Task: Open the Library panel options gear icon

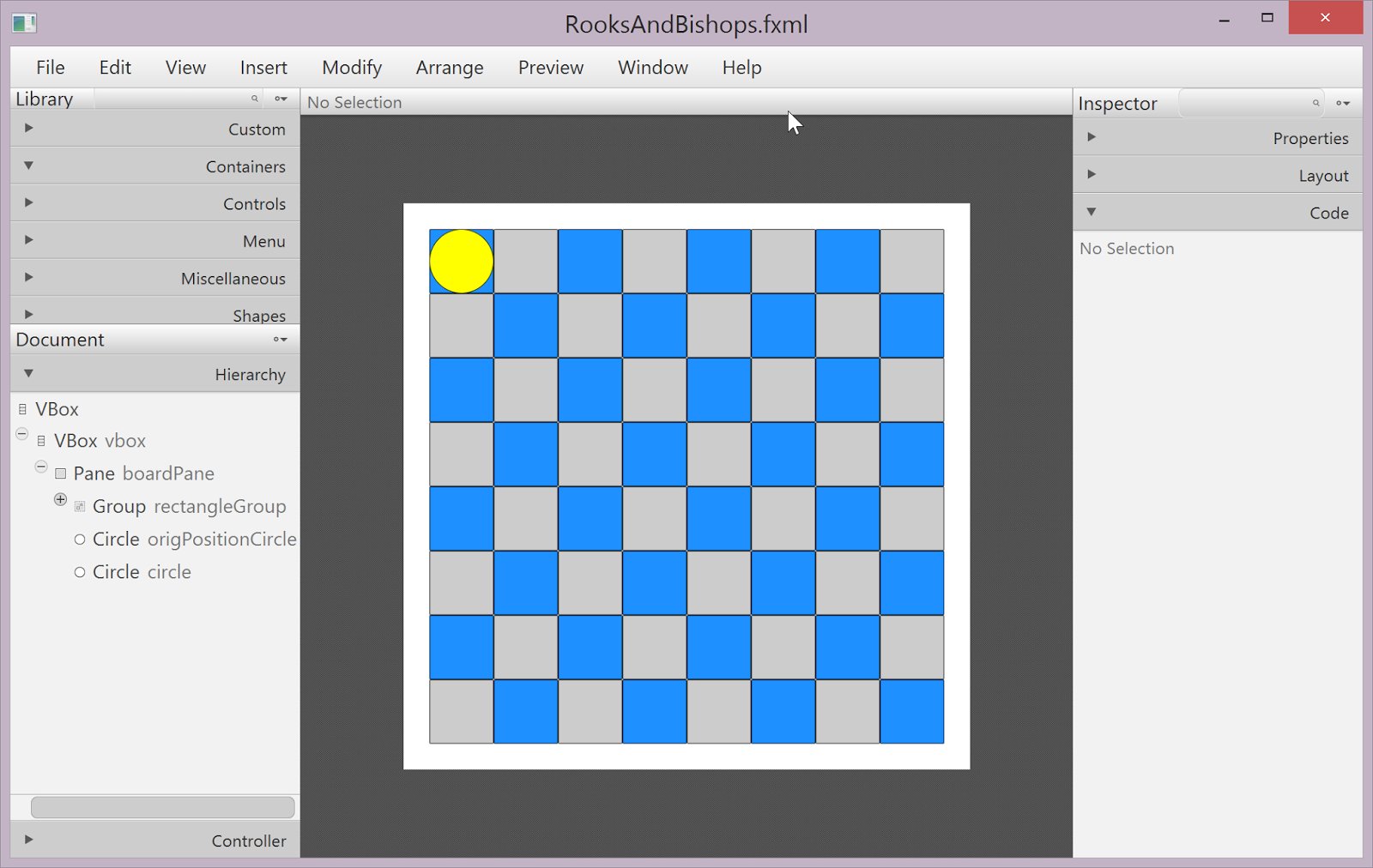Action: [x=281, y=99]
